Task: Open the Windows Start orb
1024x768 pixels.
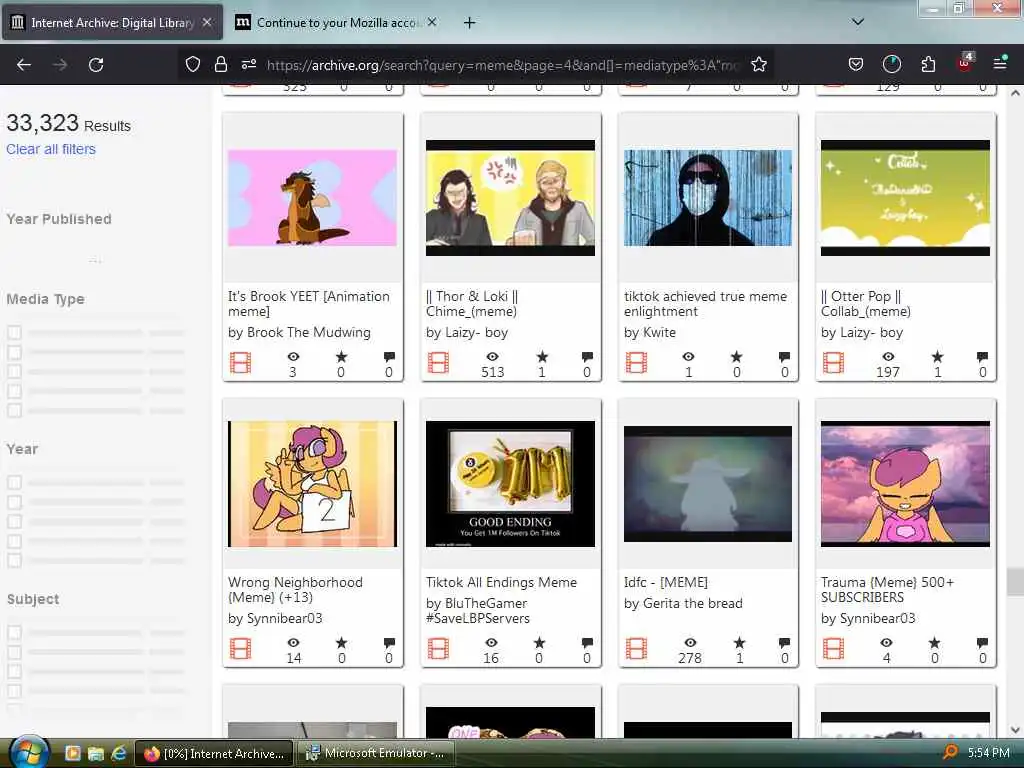Action: tap(28, 752)
